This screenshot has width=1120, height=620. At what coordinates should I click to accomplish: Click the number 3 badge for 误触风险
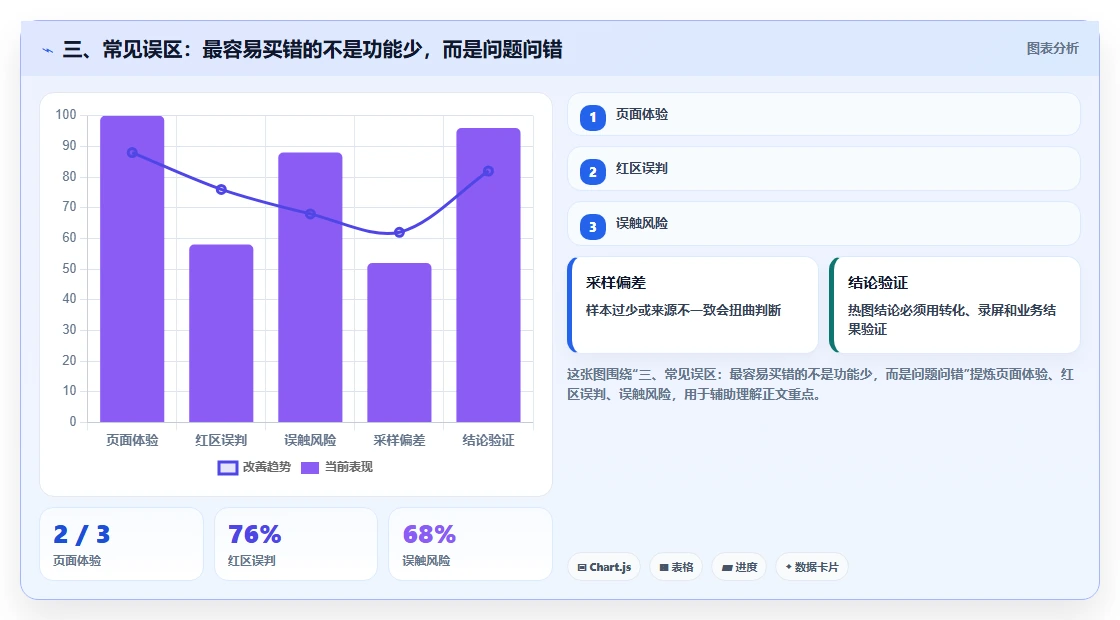592,227
